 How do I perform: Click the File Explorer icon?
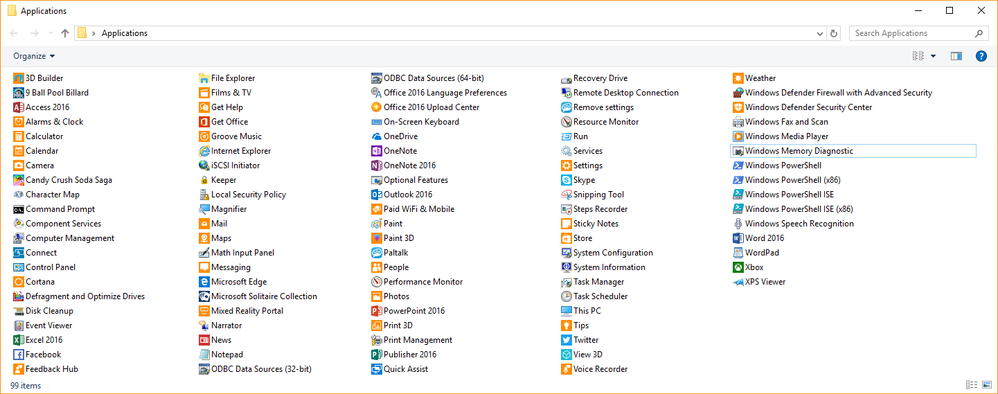coord(204,78)
